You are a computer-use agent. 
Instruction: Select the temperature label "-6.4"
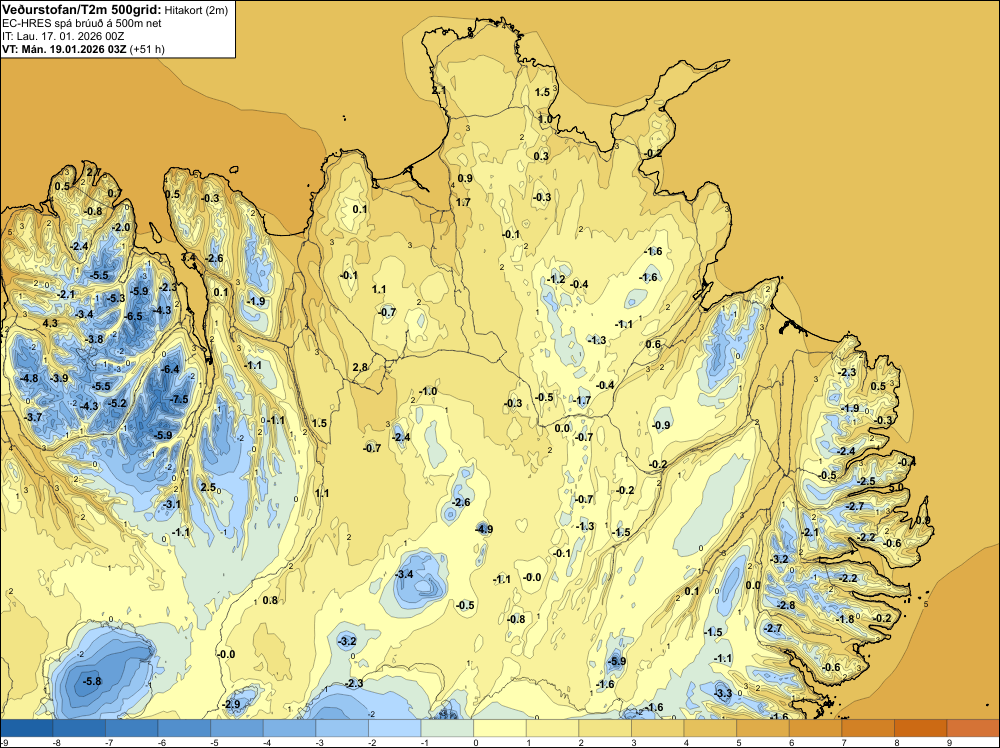point(171,369)
